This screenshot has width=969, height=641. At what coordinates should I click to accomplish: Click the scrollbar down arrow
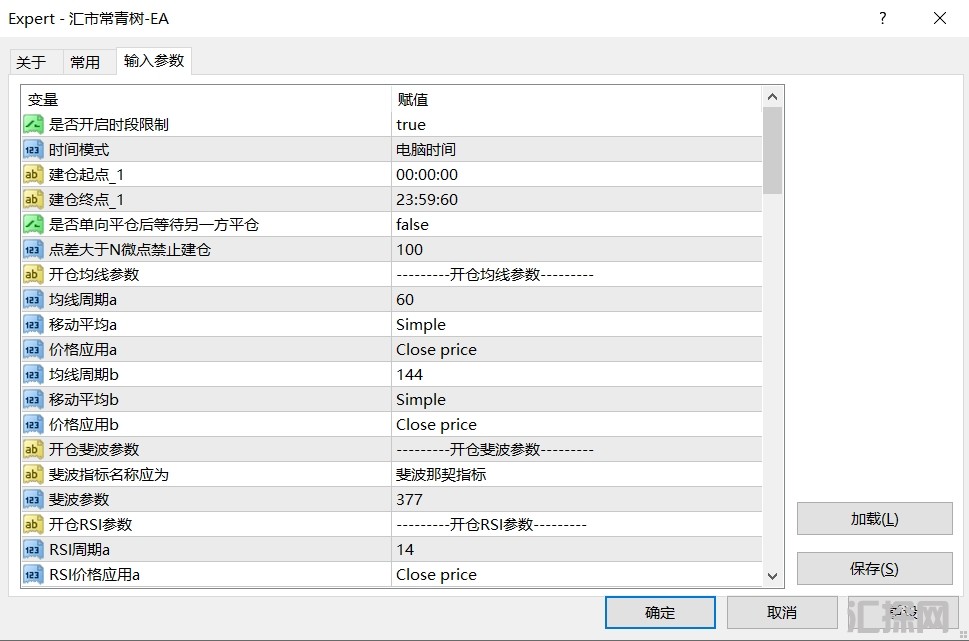772,576
